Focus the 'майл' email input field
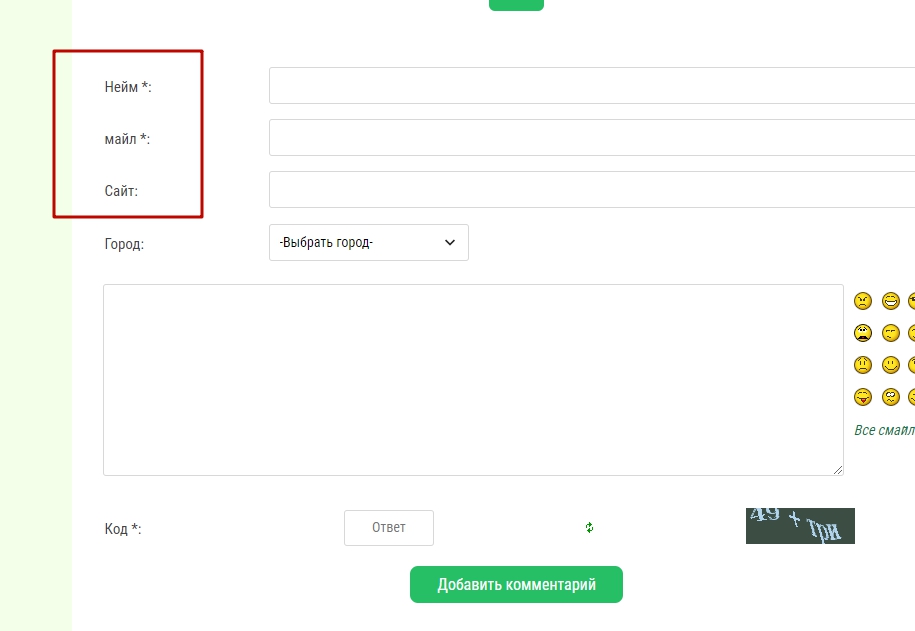This screenshot has height=631, width=915. pos(590,138)
